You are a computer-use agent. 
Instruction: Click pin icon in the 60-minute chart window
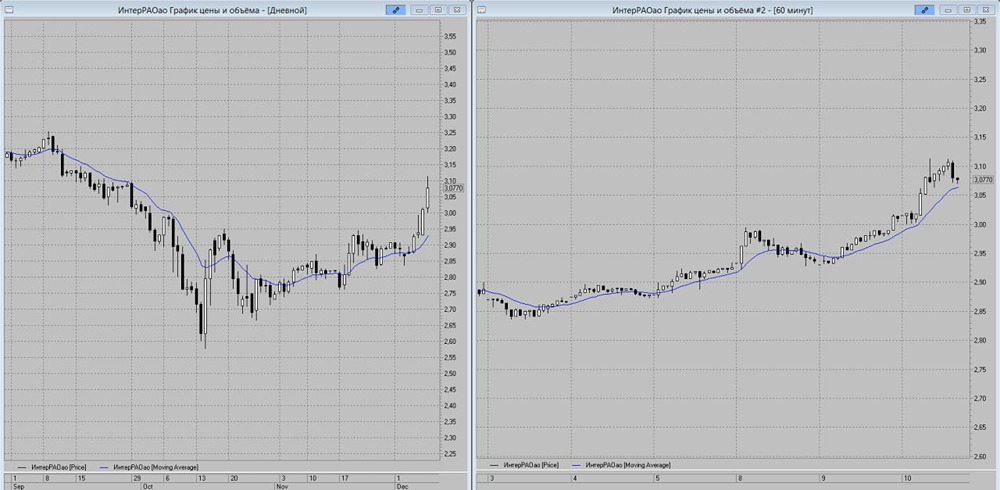click(924, 10)
